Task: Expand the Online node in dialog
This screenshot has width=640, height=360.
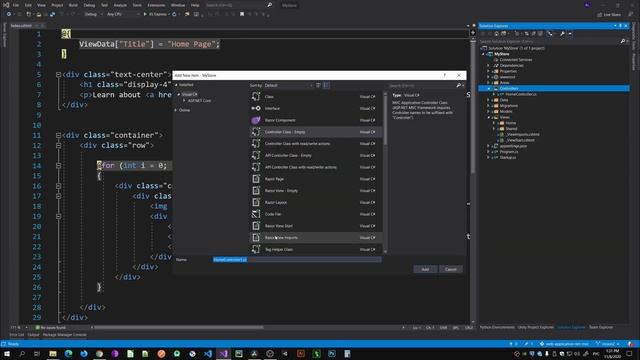Action: tap(176, 110)
